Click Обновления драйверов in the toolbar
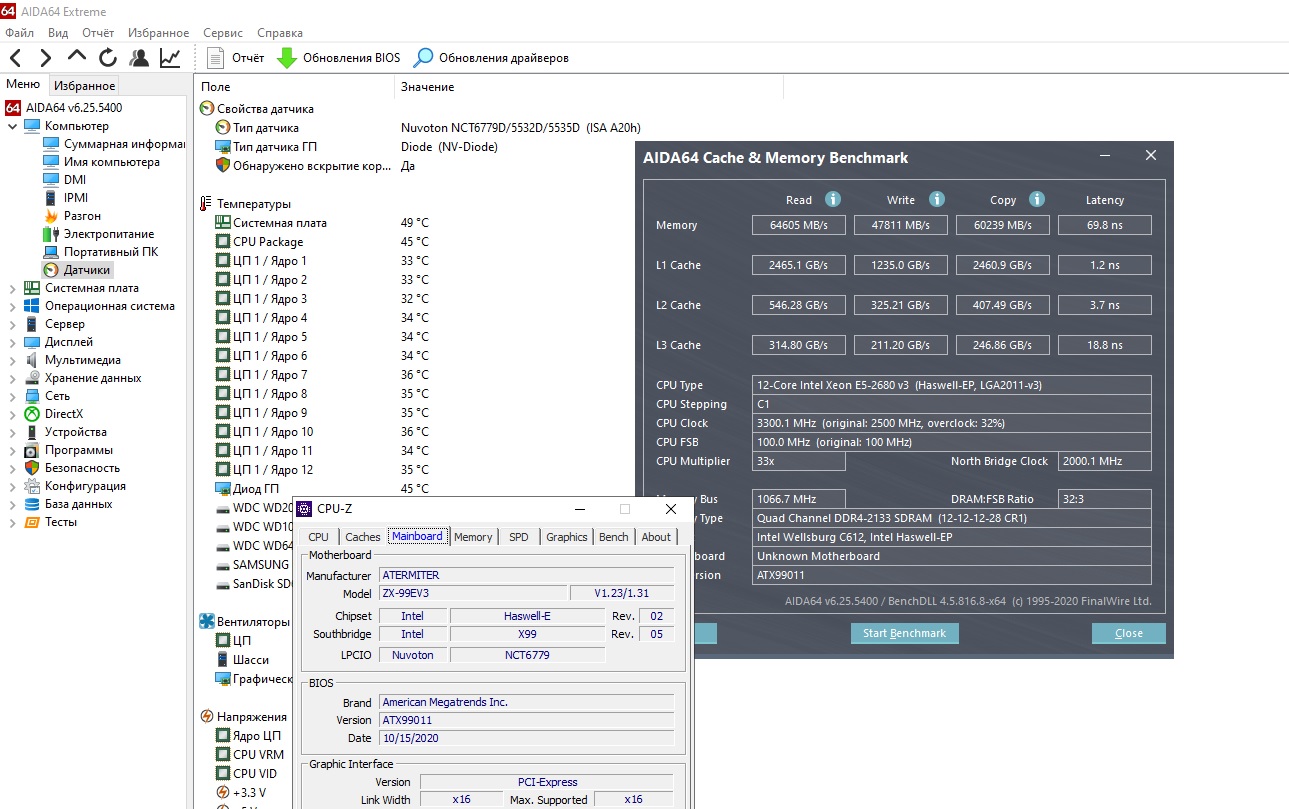 tap(492, 58)
